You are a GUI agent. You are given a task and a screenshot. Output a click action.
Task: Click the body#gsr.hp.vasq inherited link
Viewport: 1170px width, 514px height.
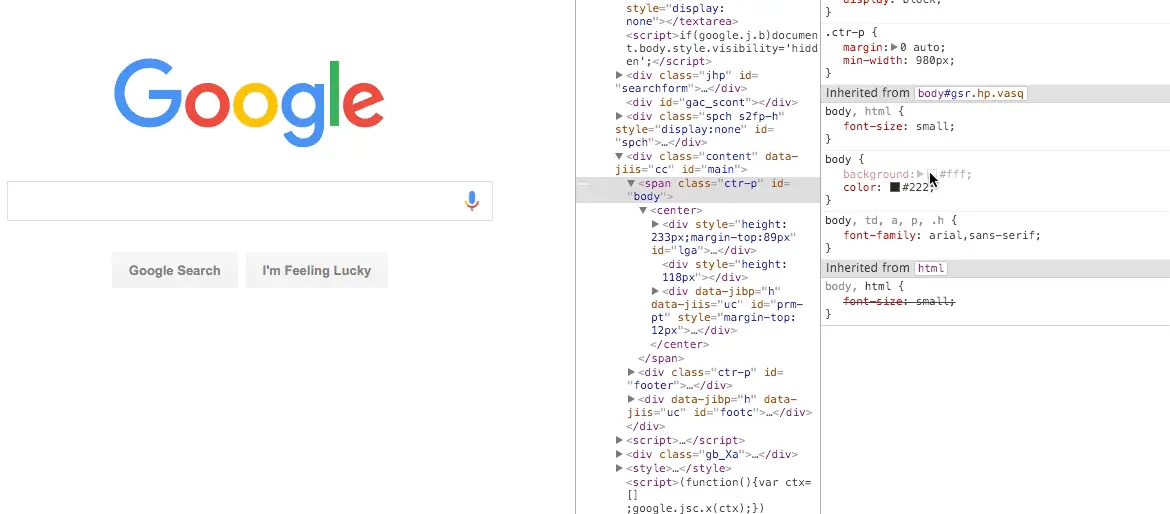[972, 93]
